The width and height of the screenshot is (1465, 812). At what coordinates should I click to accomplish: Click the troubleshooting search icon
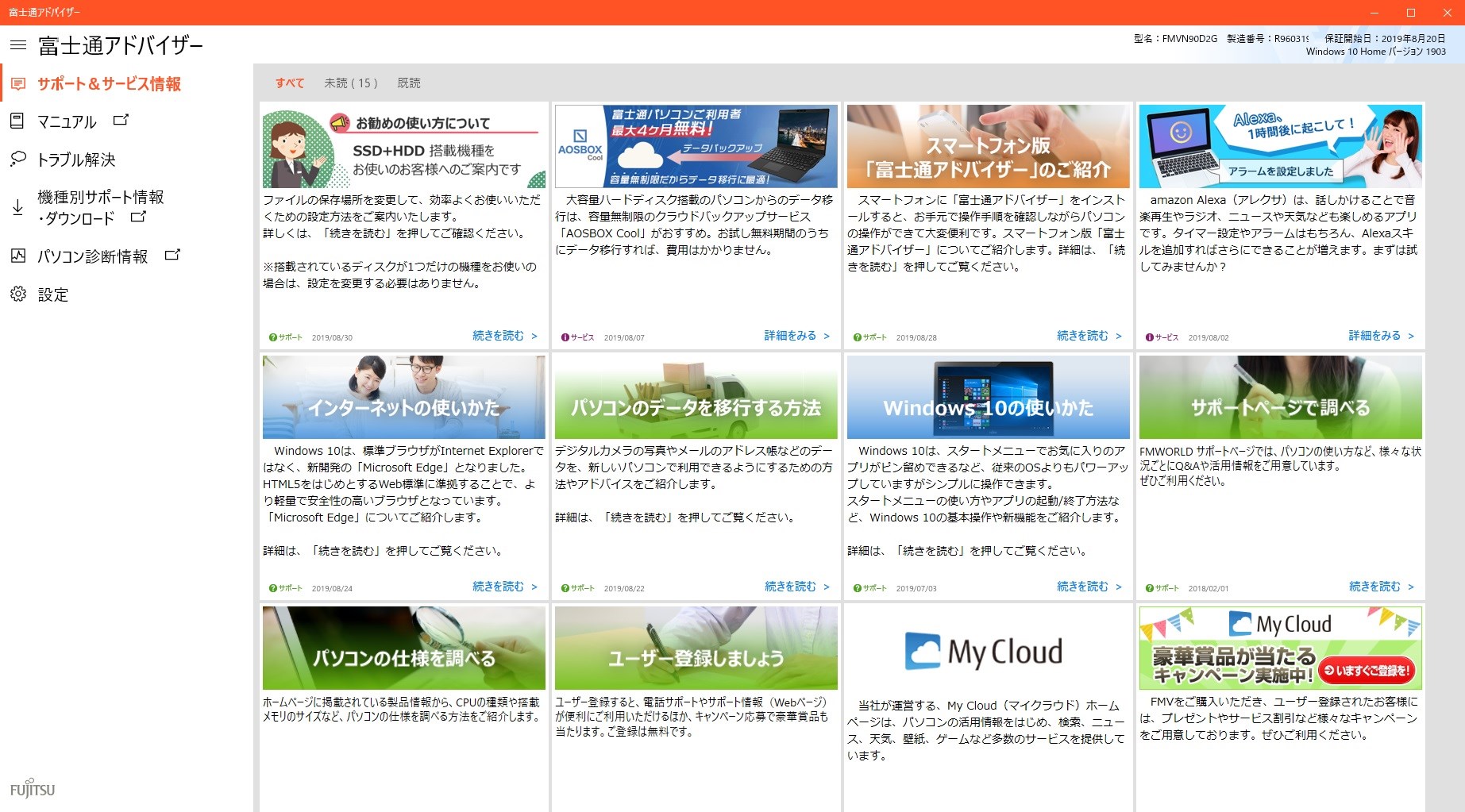click(17, 159)
